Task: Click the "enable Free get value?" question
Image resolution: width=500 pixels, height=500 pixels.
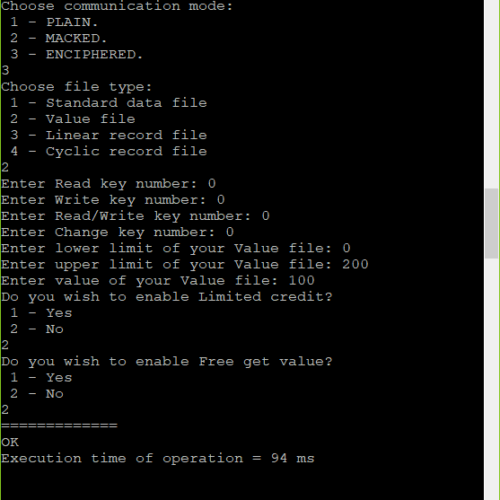Action: tap(167, 362)
